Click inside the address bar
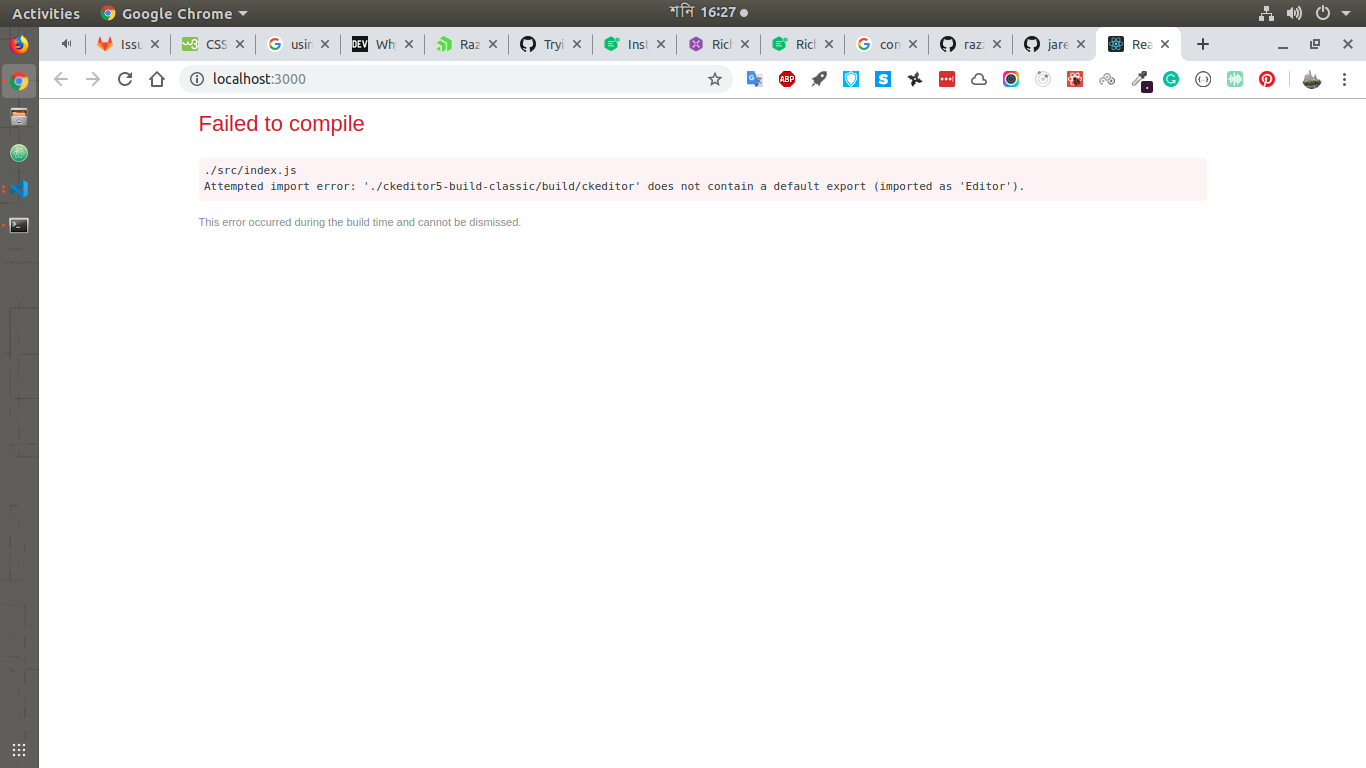This screenshot has width=1366, height=768. [400, 79]
